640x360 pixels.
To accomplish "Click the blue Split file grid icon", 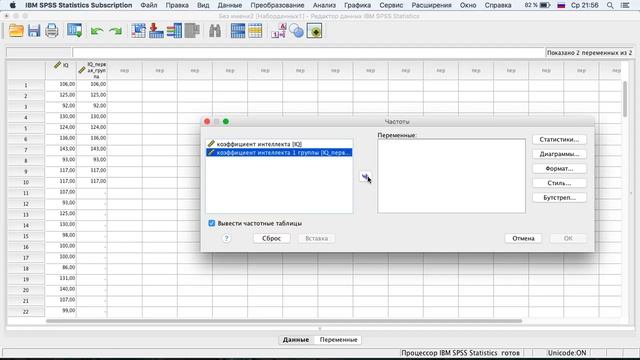I will tap(238, 31).
